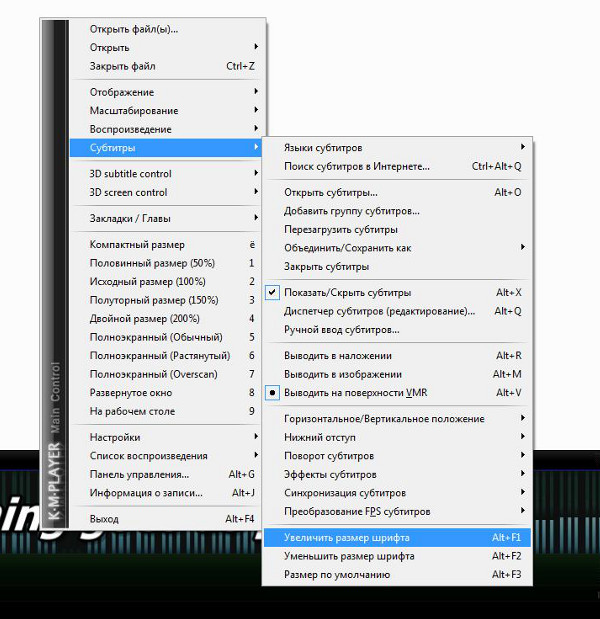
Task: Click Открыть субтитры...
Action: (x=397, y=192)
